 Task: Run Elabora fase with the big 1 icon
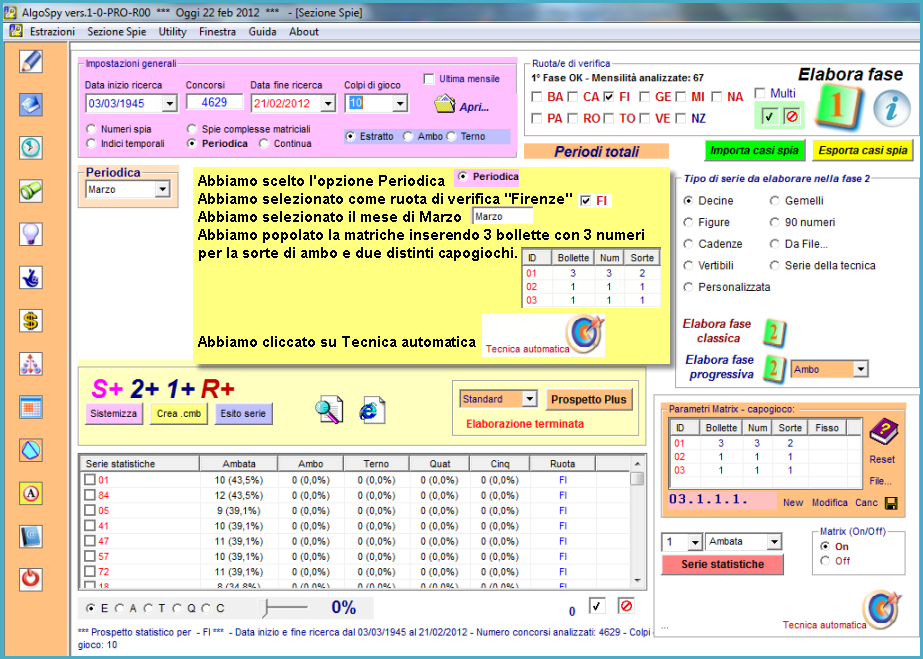(838, 106)
